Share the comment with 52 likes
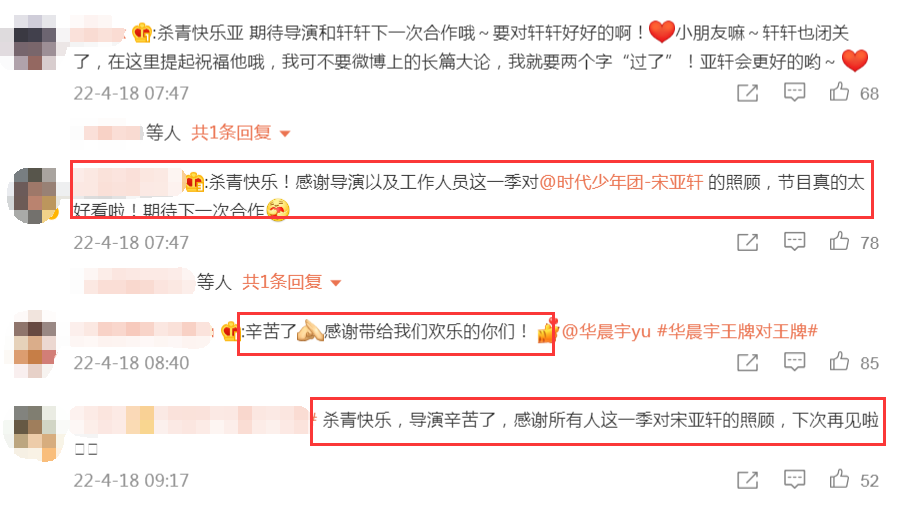903x512 pixels. click(x=748, y=480)
